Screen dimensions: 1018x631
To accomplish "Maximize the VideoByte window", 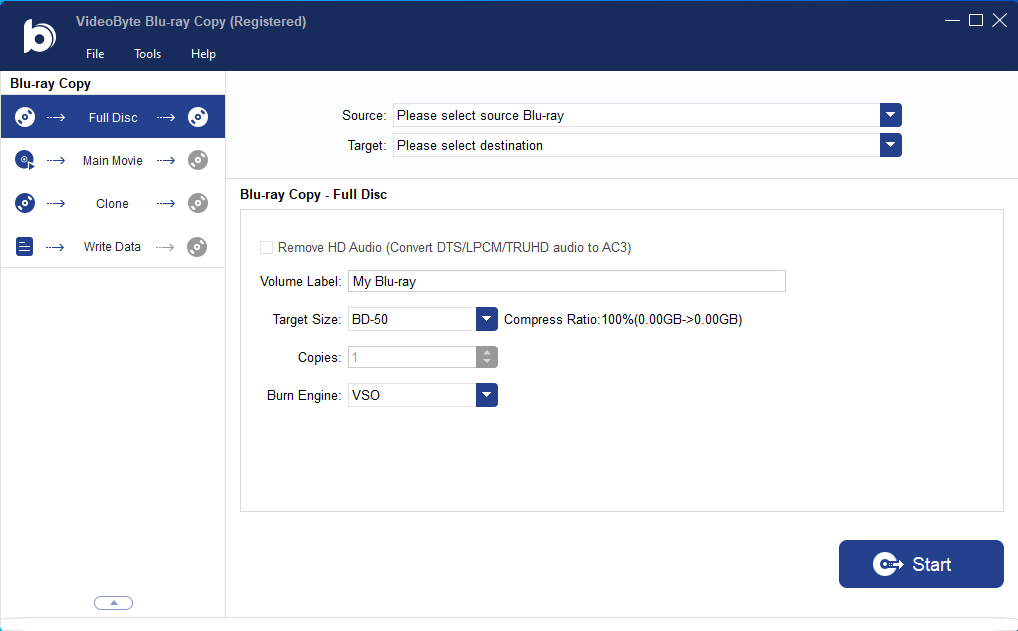I will point(976,20).
